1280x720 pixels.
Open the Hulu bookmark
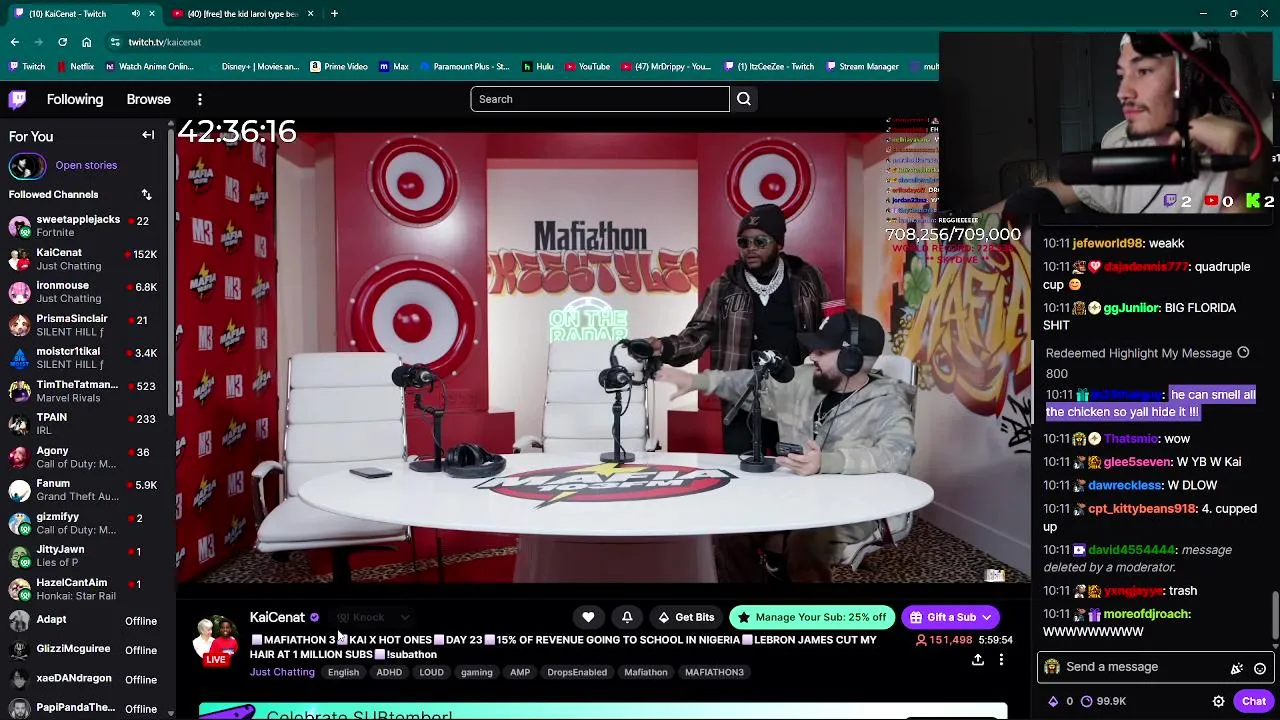[538, 66]
